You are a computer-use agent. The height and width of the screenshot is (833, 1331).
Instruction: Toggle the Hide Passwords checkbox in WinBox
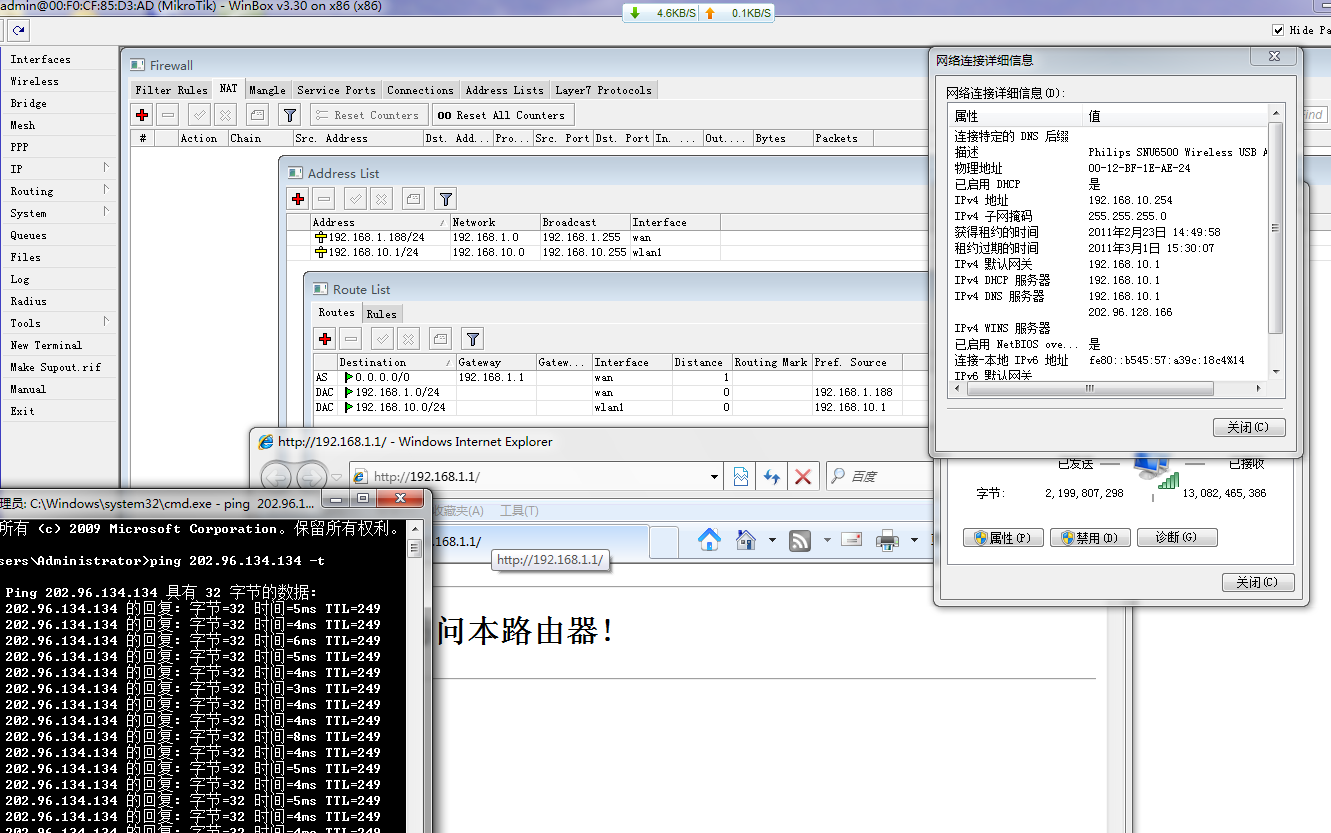point(1278,30)
